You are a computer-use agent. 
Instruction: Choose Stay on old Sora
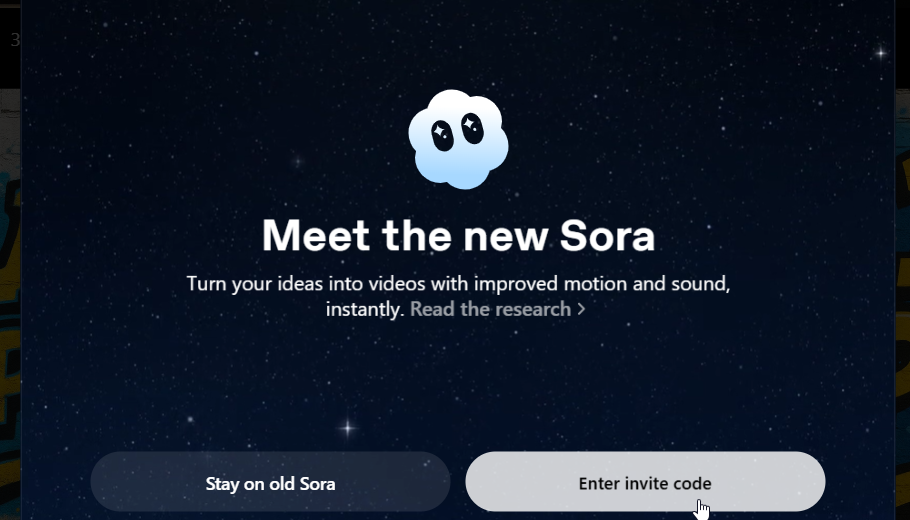pos(270,484)
